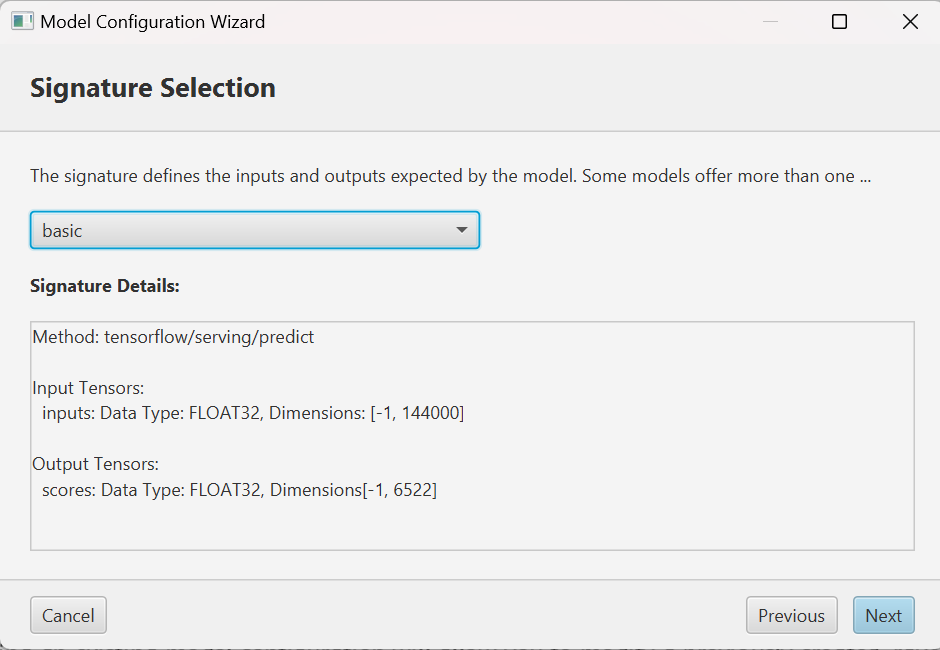Click the "Signature Details:" label

point(105,286)
